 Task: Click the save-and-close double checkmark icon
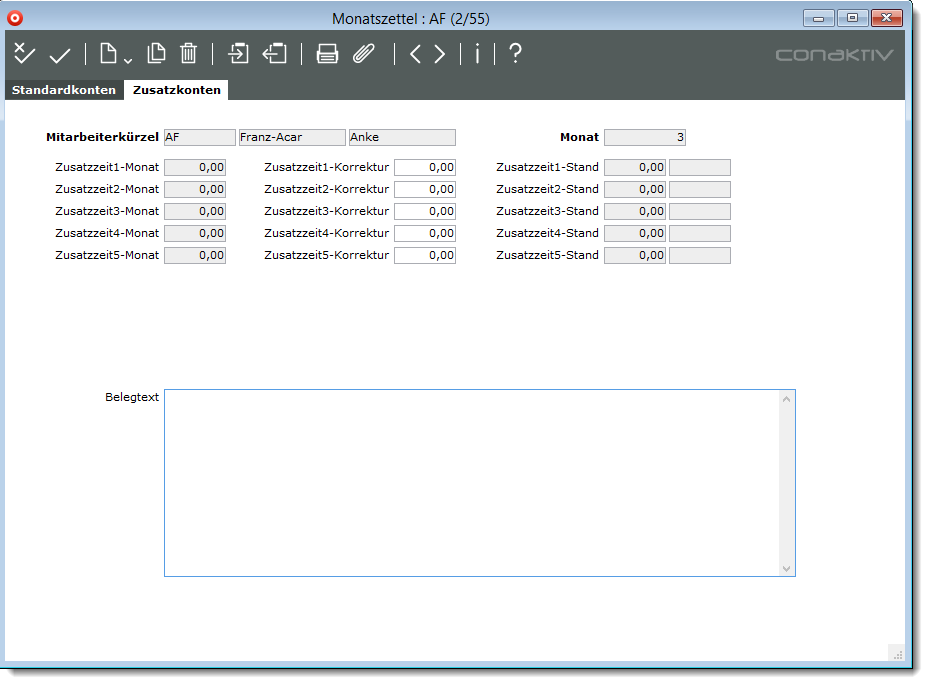[24, 54]
